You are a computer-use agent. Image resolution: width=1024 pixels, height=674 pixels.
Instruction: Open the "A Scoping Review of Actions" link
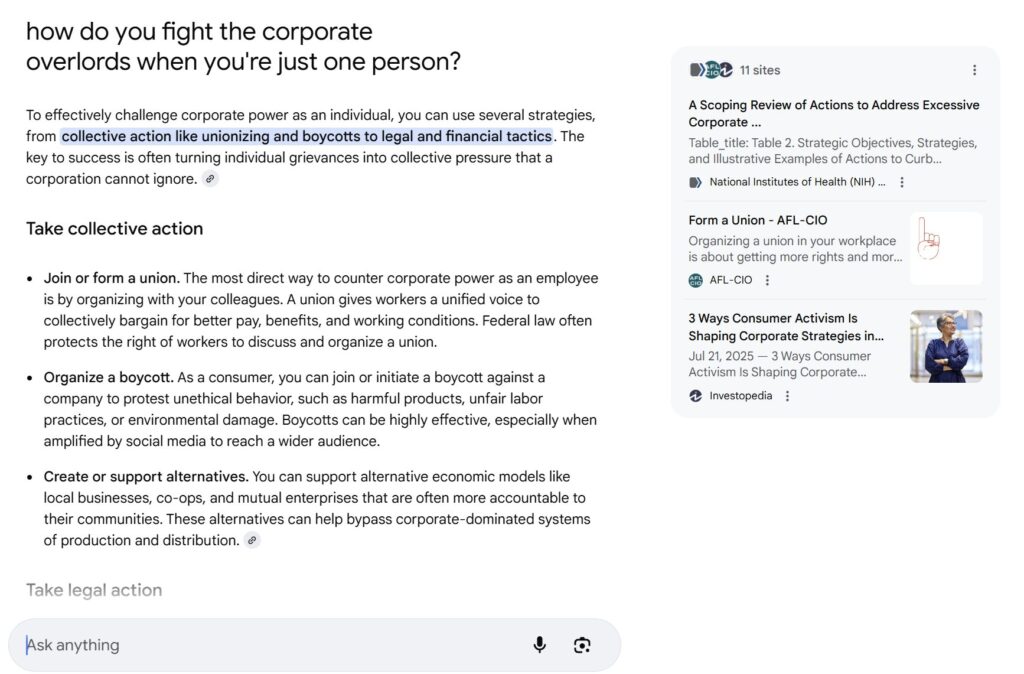point(833,113)
